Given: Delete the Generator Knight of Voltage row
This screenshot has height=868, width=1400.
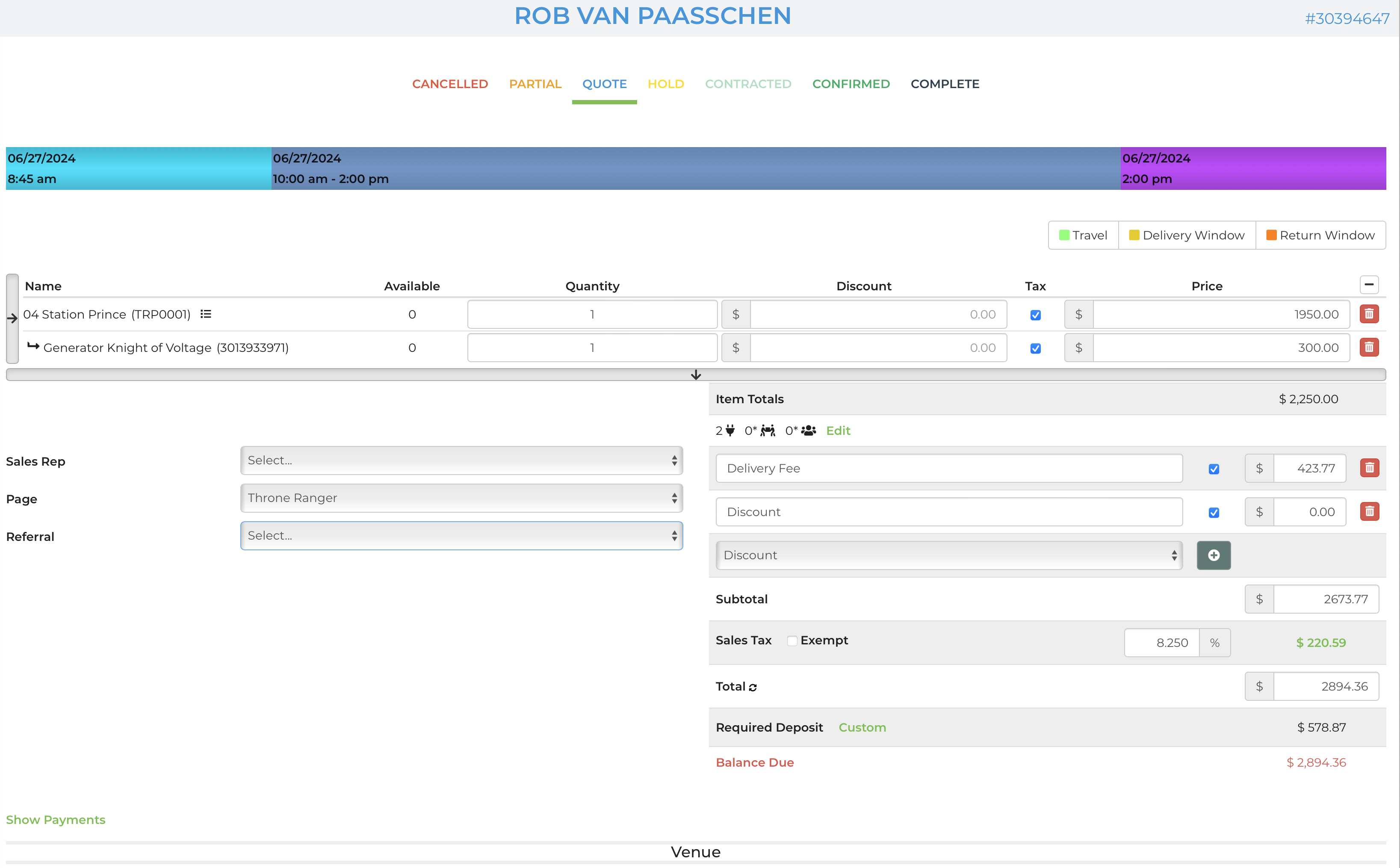Looking at the screenshot, I should 1368,347.
